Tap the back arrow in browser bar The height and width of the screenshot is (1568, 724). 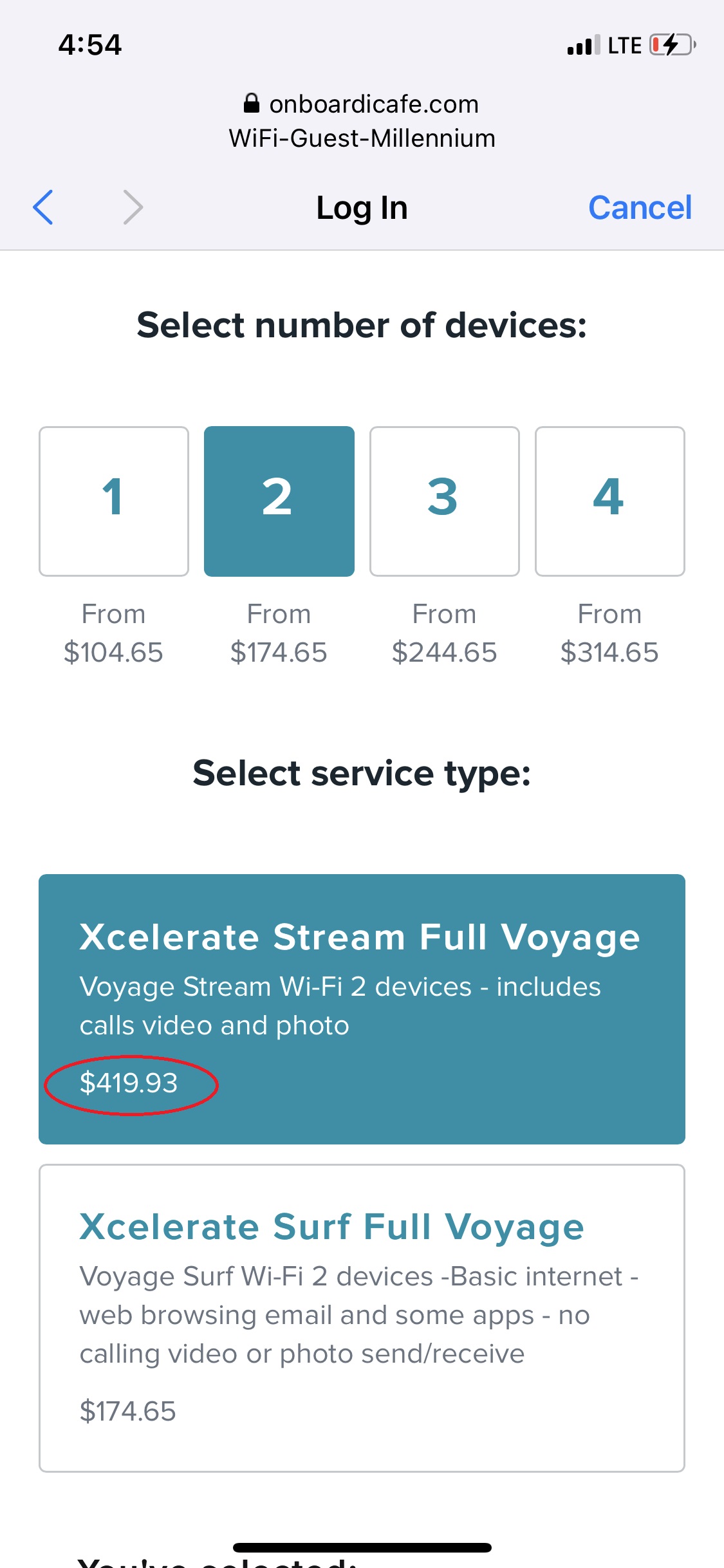[43, 207]
